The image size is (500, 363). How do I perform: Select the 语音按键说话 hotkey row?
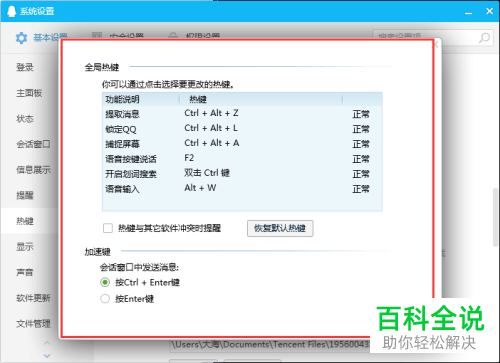point(242,159)
